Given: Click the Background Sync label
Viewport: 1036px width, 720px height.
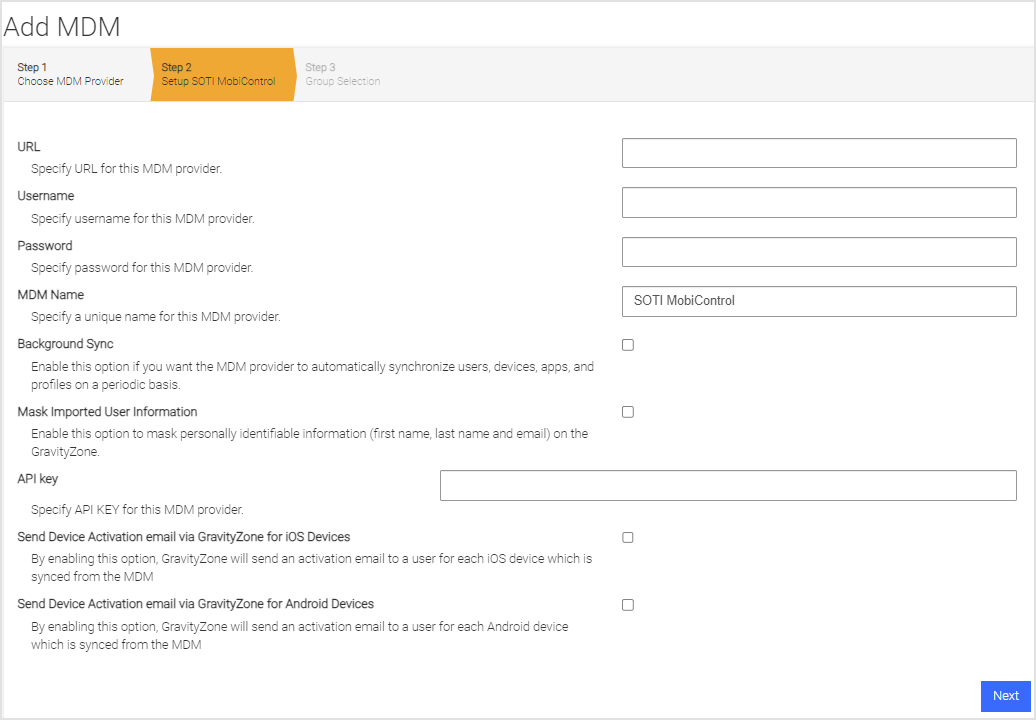Looking at the screenshot, I should 65,343.
